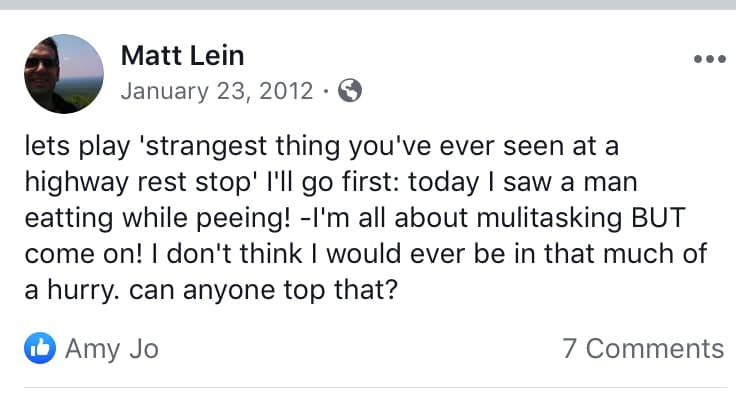This screenshot has height=400, width=736.
Task: Open the three-dot post options menu
Action: [x=710, y=59]
